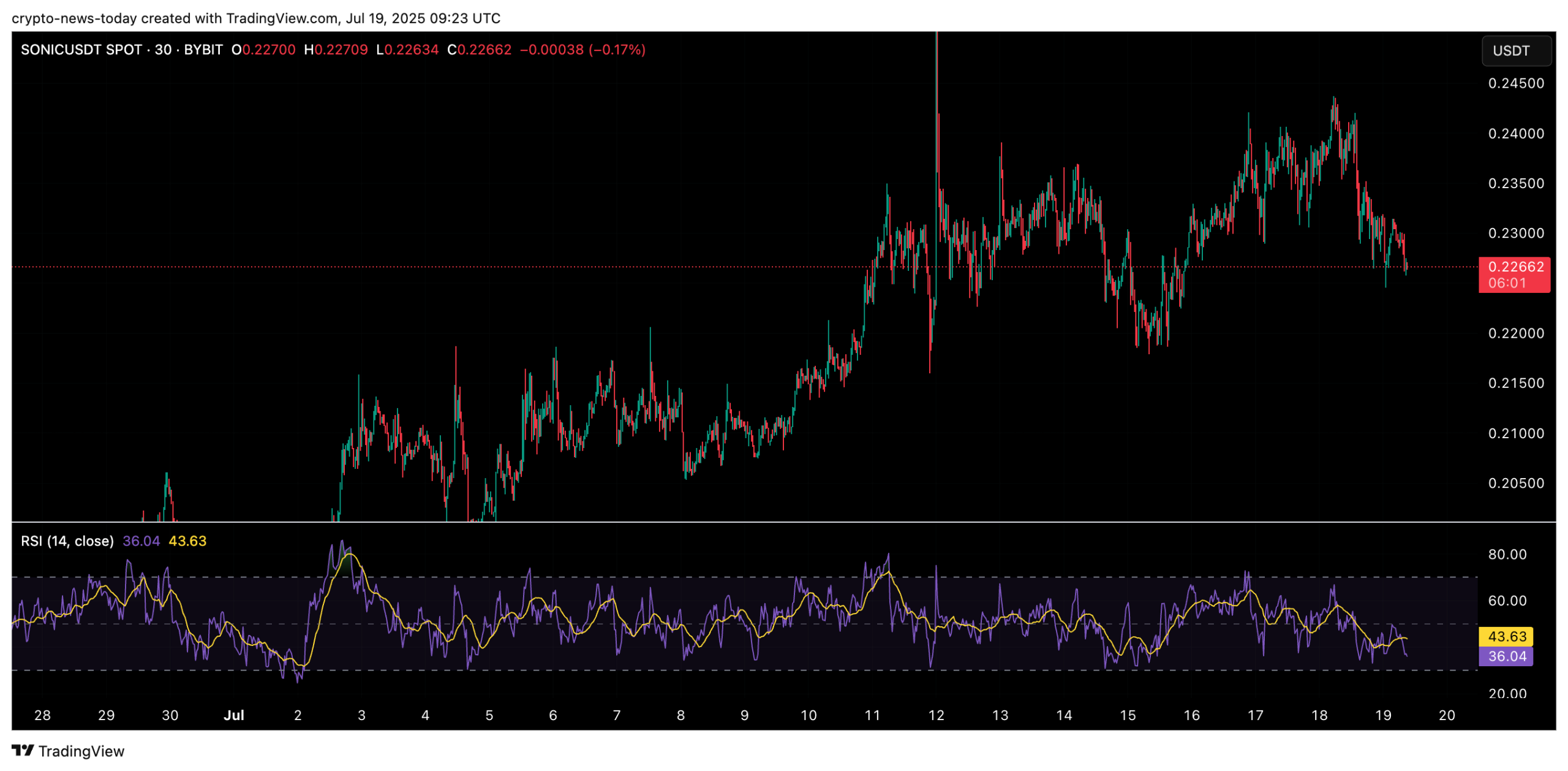Click the RSI 60.00 axis label
This screenshot has width=1568, height=771.
pyautogui.click(x=1507, y=601)
